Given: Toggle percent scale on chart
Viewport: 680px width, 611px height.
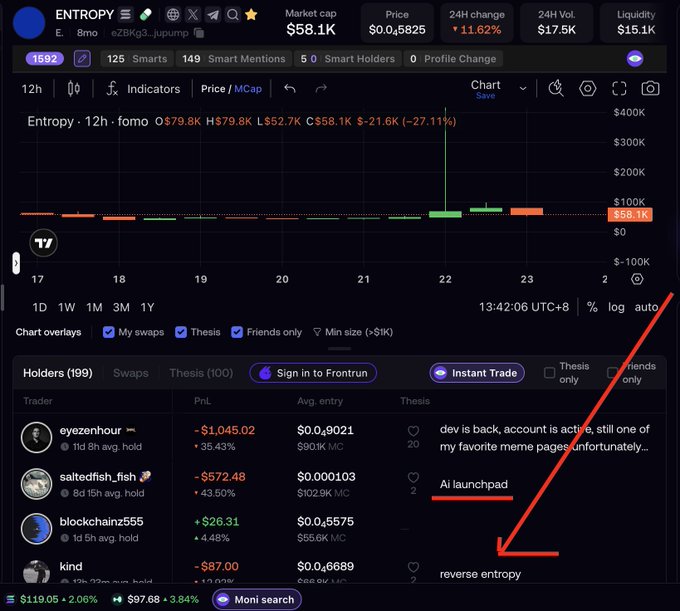Looking at the screenshot, I should pos(592,307).
